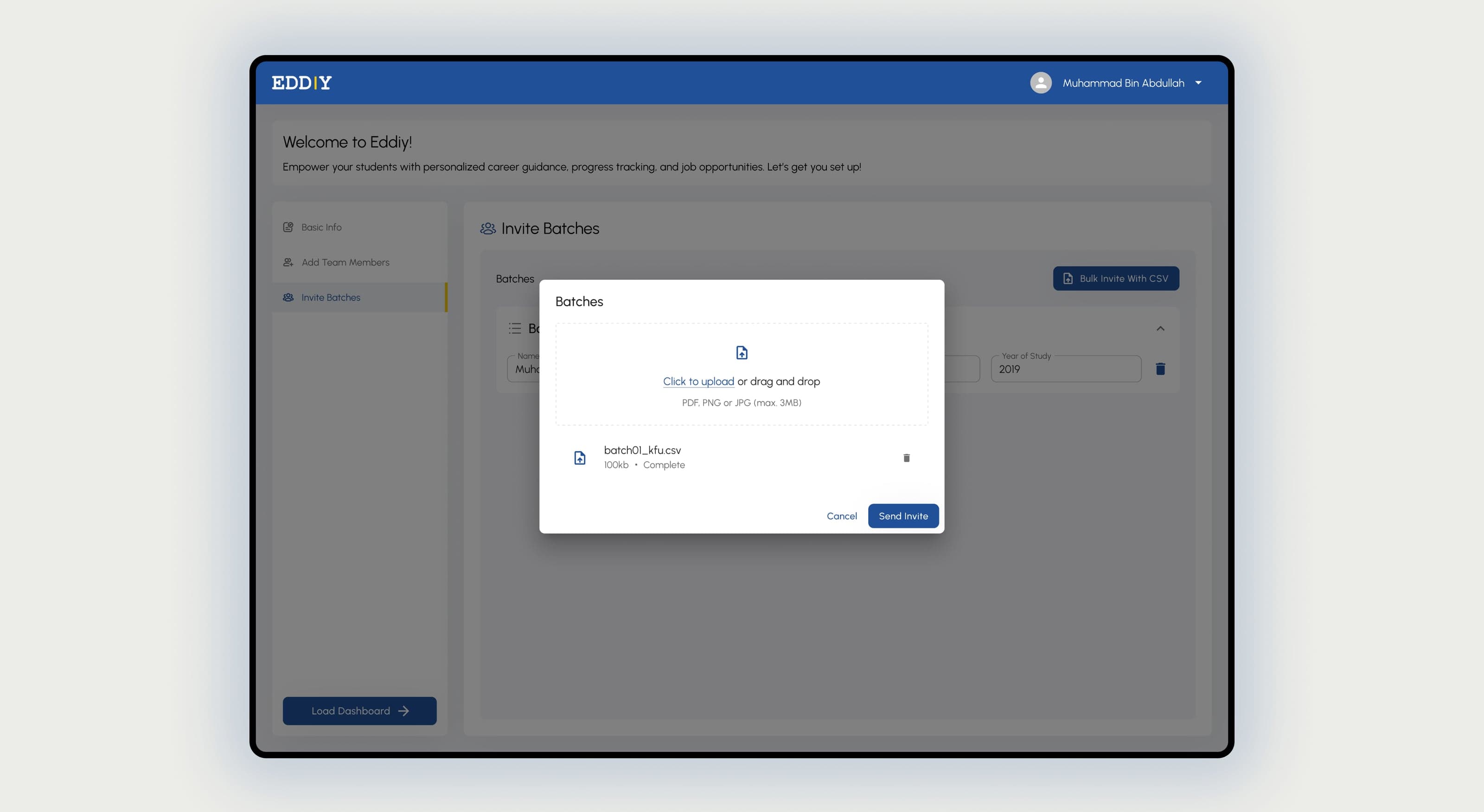This screenshot has width=1484, height=812.
Task: Click the 'PDF, PNG or JPG (max. 3MB)' text
Action: point(742,403)
